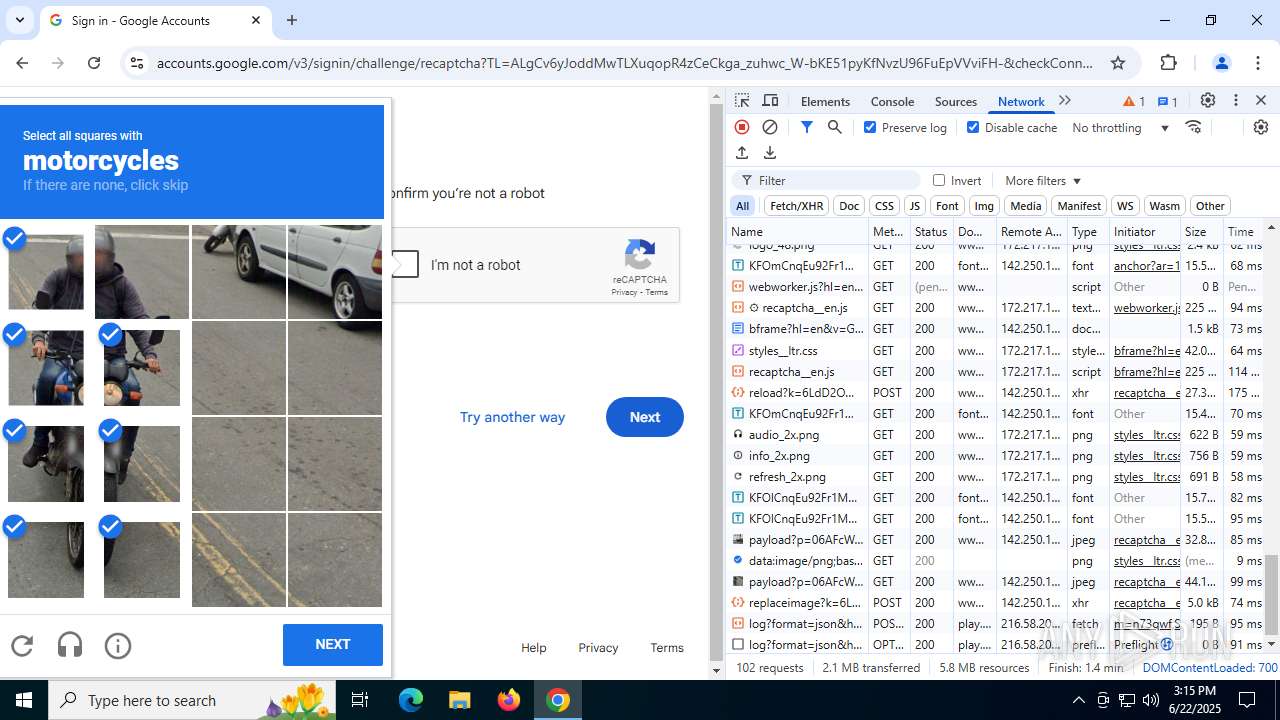Viewport: 1280px width, 720px height.
Task: Open the Chrome profile avatar icon
Action: [1221, 63]
